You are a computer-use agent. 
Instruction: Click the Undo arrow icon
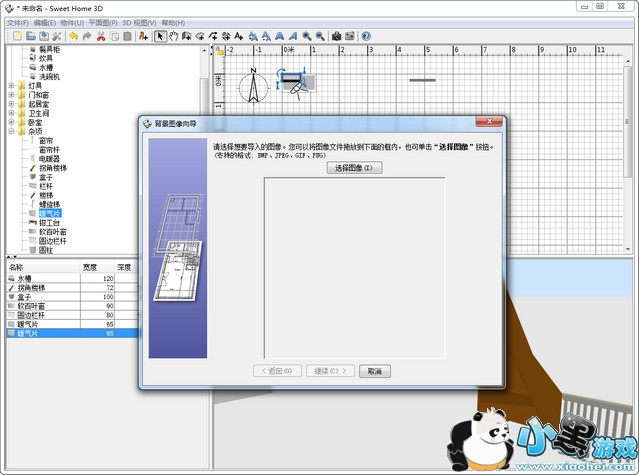[73, 37]
